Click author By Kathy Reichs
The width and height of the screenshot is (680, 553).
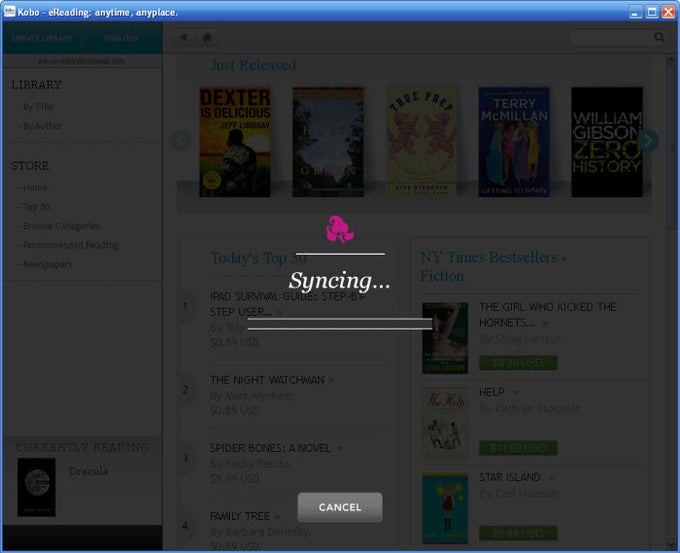tap(249, 464)
